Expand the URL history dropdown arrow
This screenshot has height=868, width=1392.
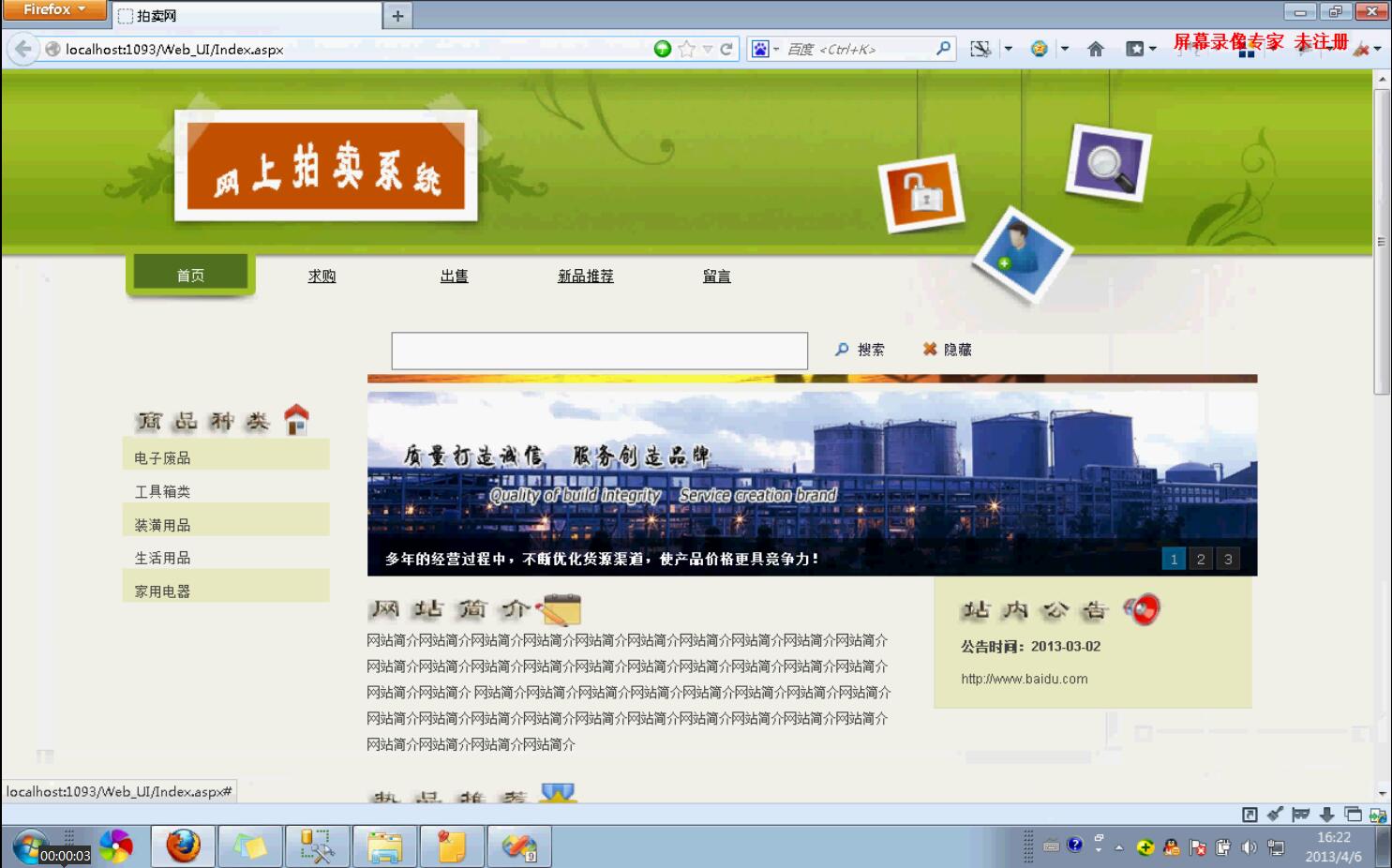(x=708, y=49)
